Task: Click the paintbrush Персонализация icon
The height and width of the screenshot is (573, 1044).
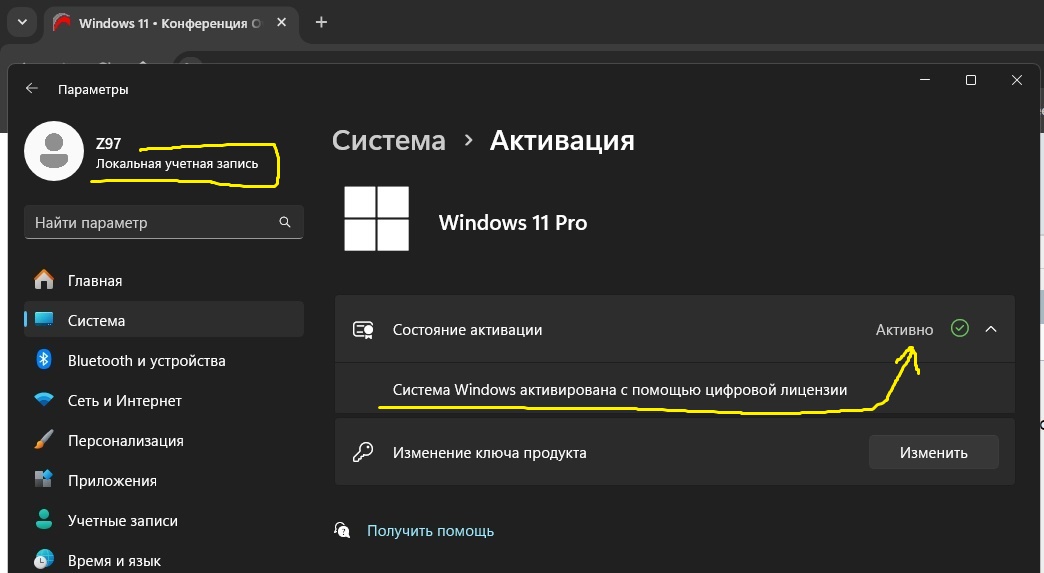Action: tap(44, 439)
